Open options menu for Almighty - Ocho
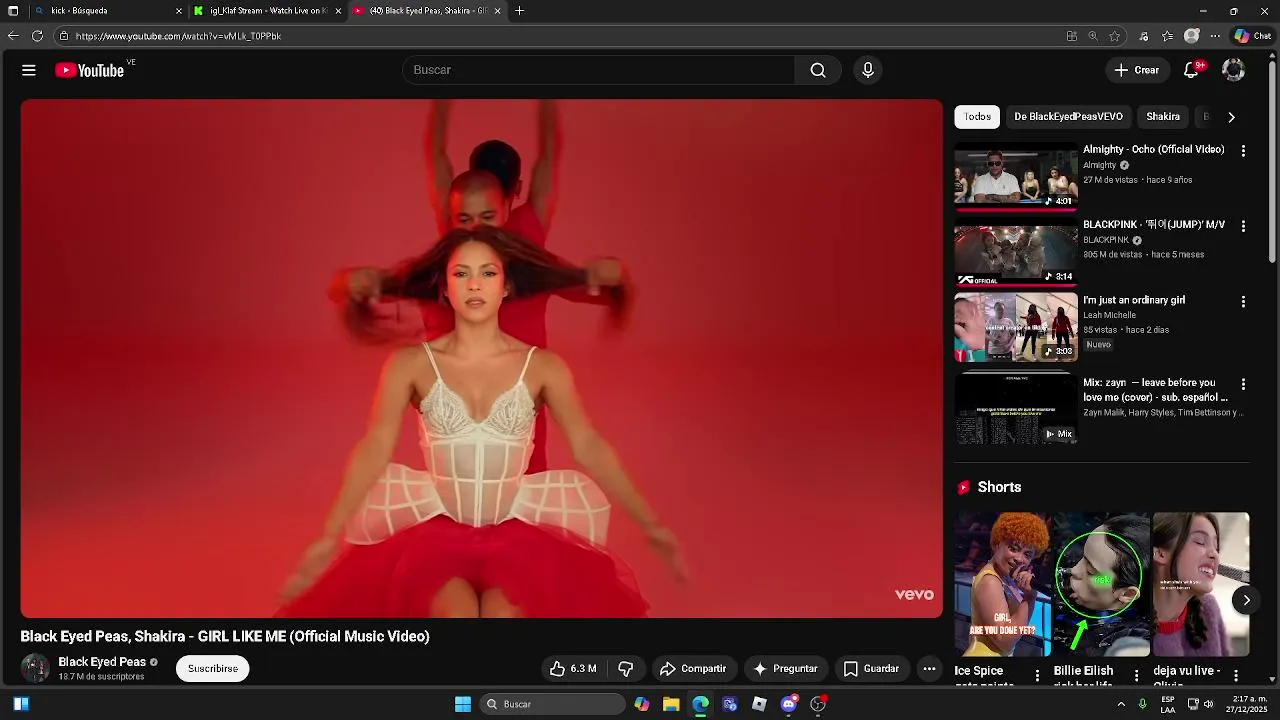 point(1243,151)
